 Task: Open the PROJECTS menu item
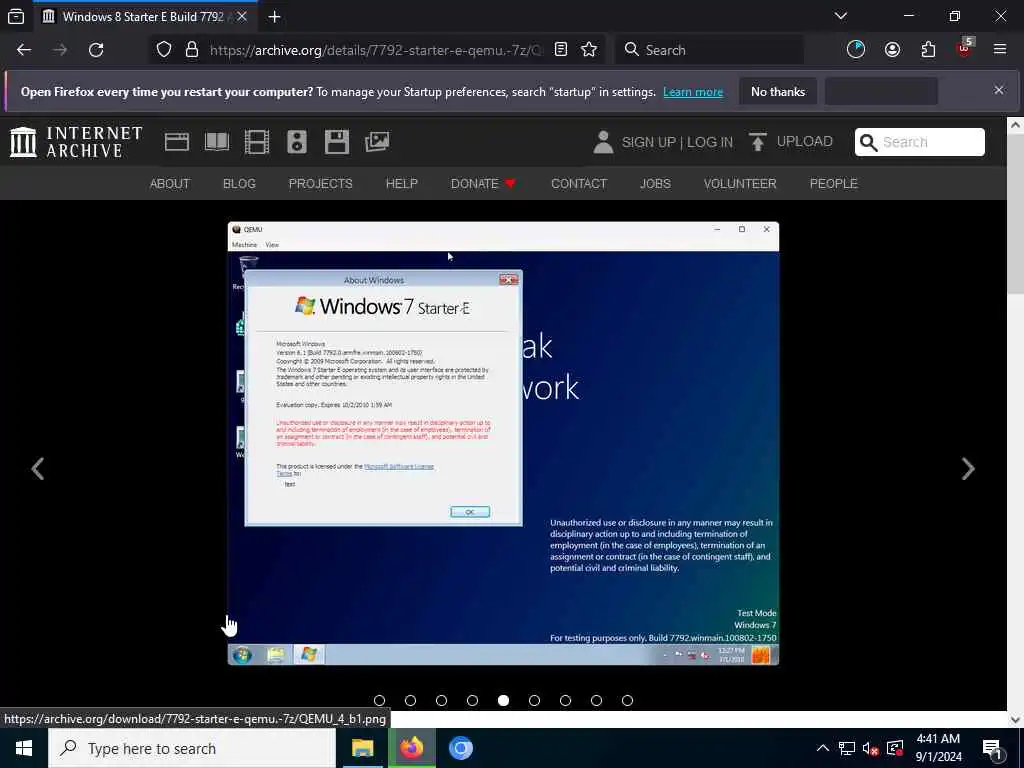(x=321, y=184)
